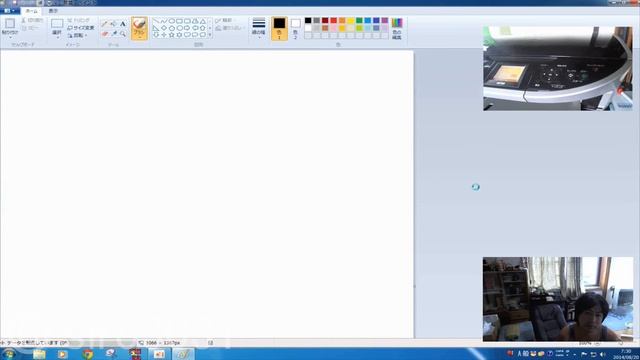The width and height of the screenshot is (640, 360).
Task: Expand the Shapes gallery list
Action: coord(210,35)
